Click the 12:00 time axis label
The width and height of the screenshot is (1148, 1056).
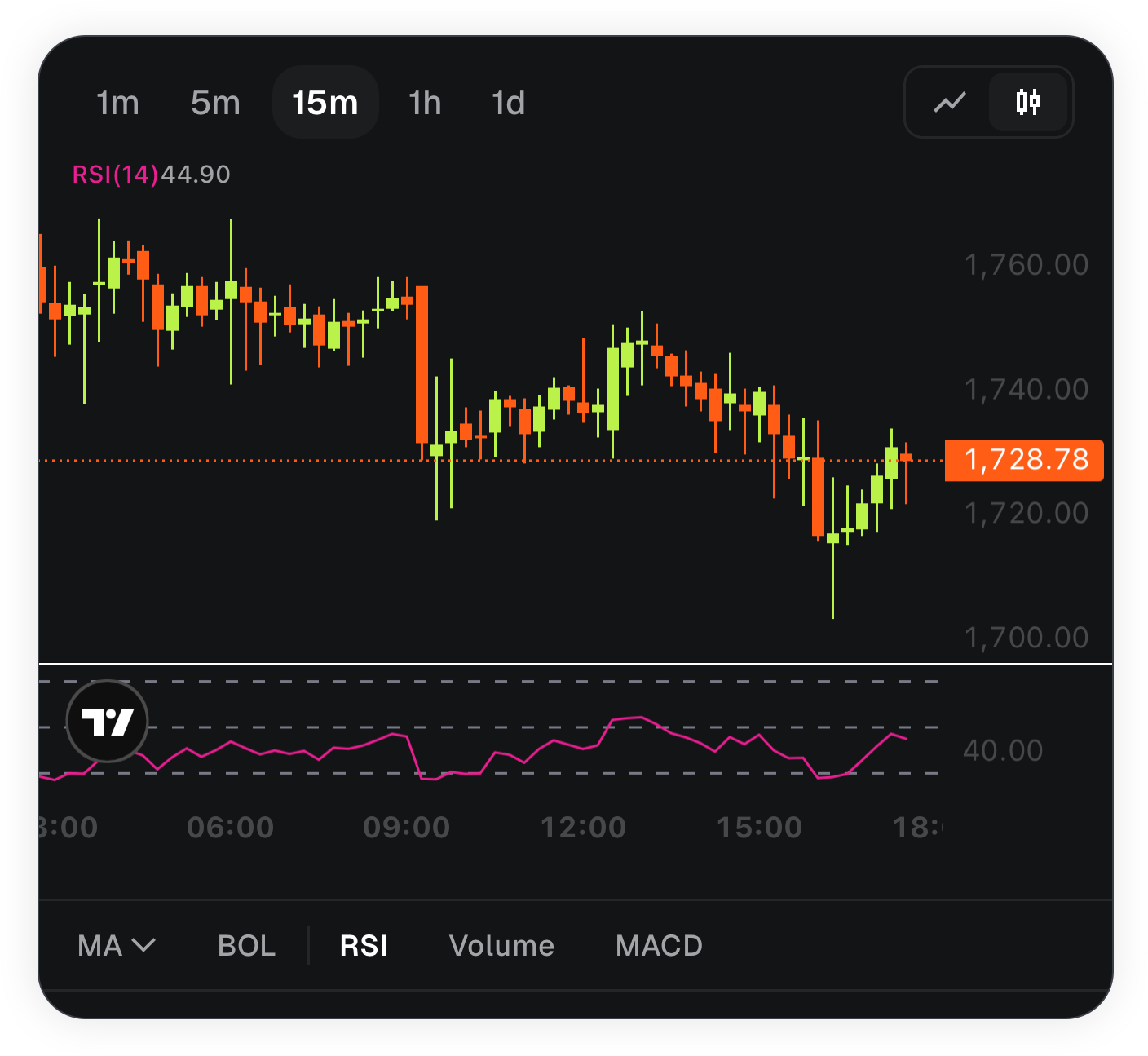coord(584,828)
